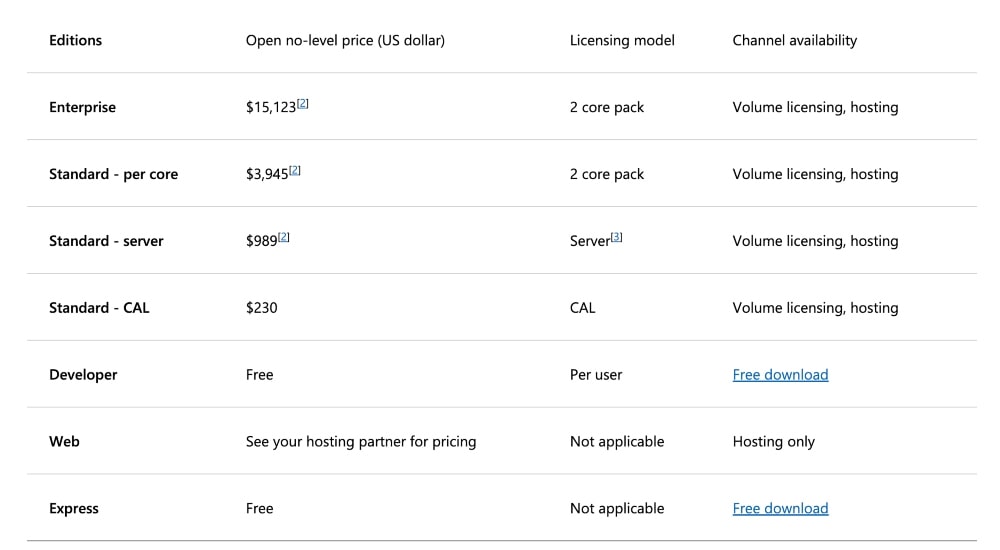Select the Enterprise edition name
The image size is (1000, 550).
(82, 108)
